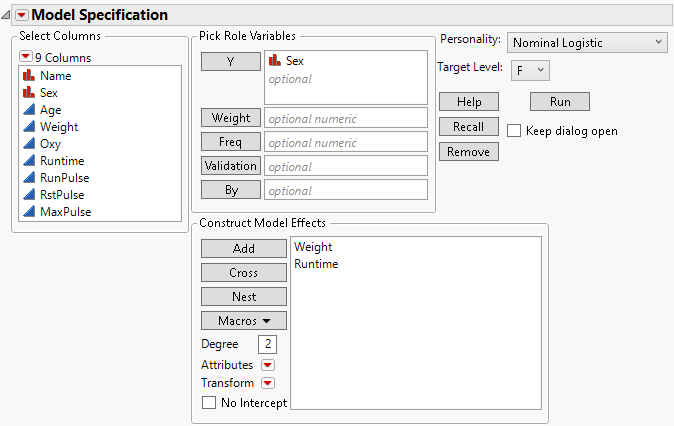Click the Sex icon in Y role box

pyautogui.click(x=275, y=61)
